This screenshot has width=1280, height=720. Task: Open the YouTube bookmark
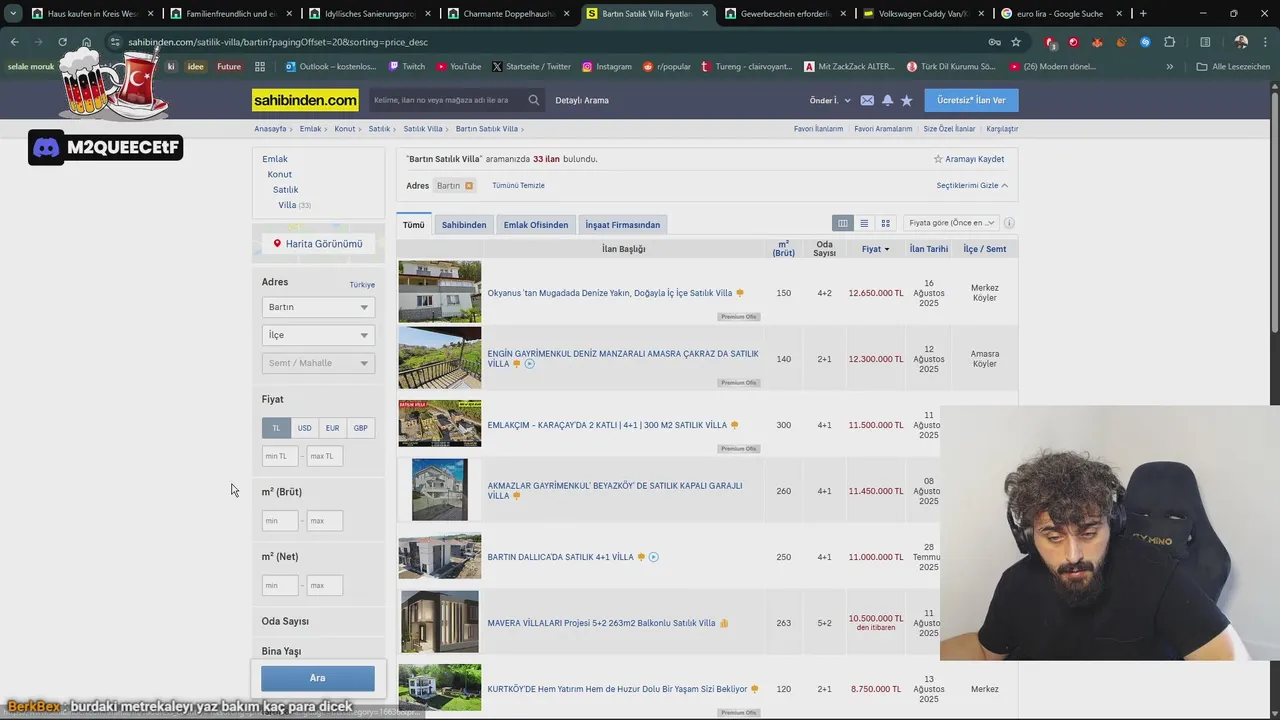[x=459, y=67]
